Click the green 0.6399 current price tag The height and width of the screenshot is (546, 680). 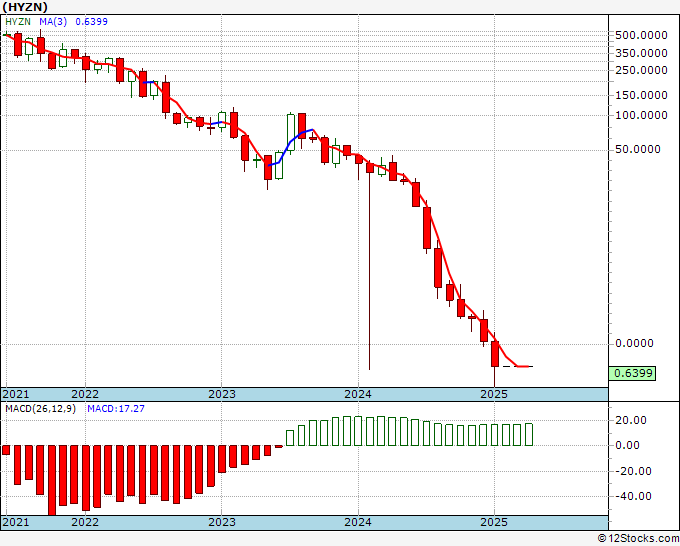[x=632, y=373]
